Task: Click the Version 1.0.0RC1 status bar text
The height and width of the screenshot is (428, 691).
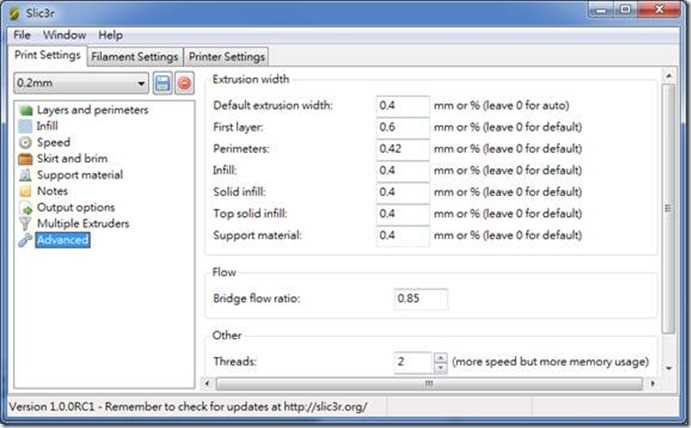Action: (188, 407)
